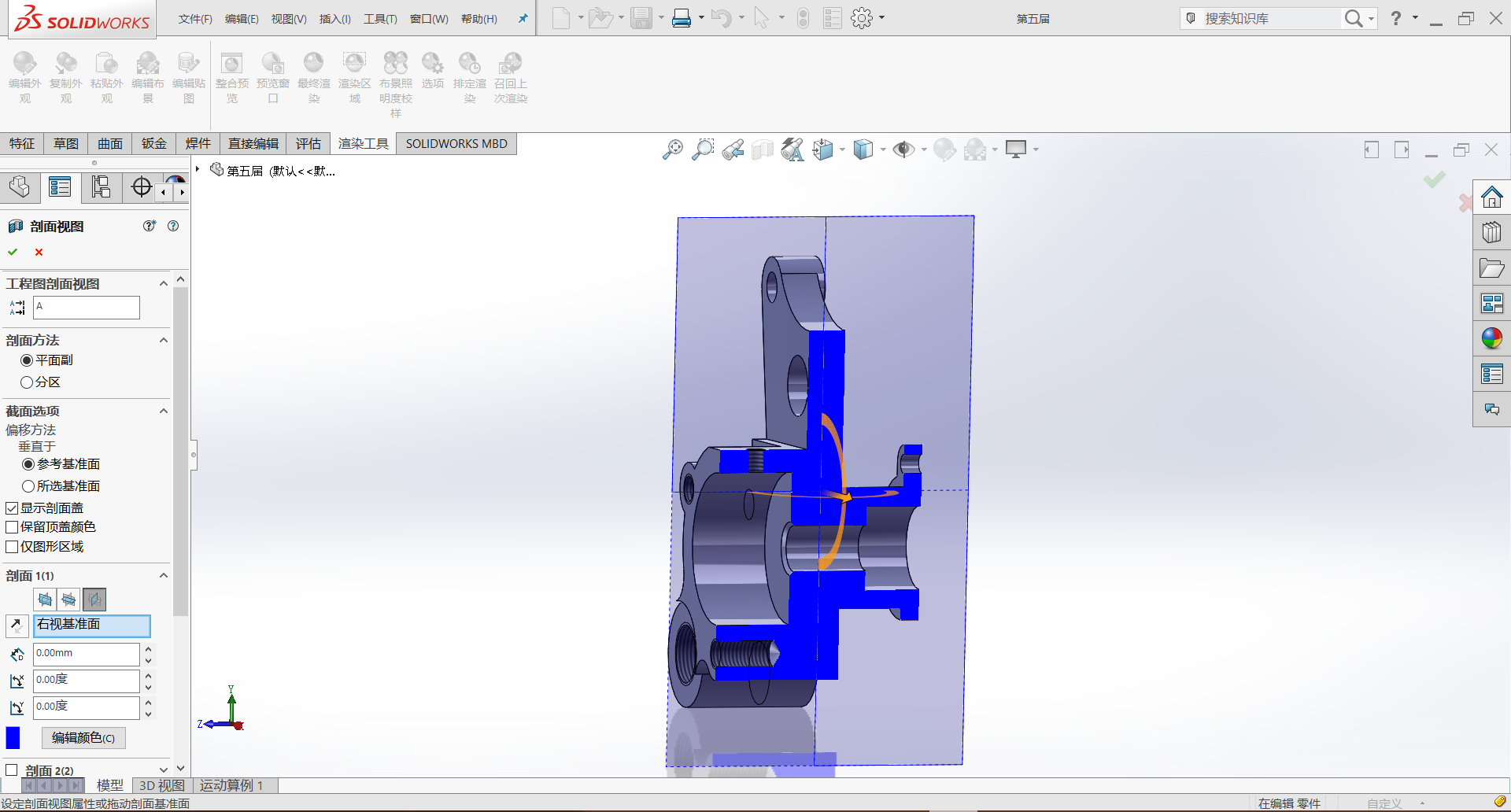Switch to the 3D 视图 bottom tab
Viewport: 1511px width, 812px height.
click(161, 785)
